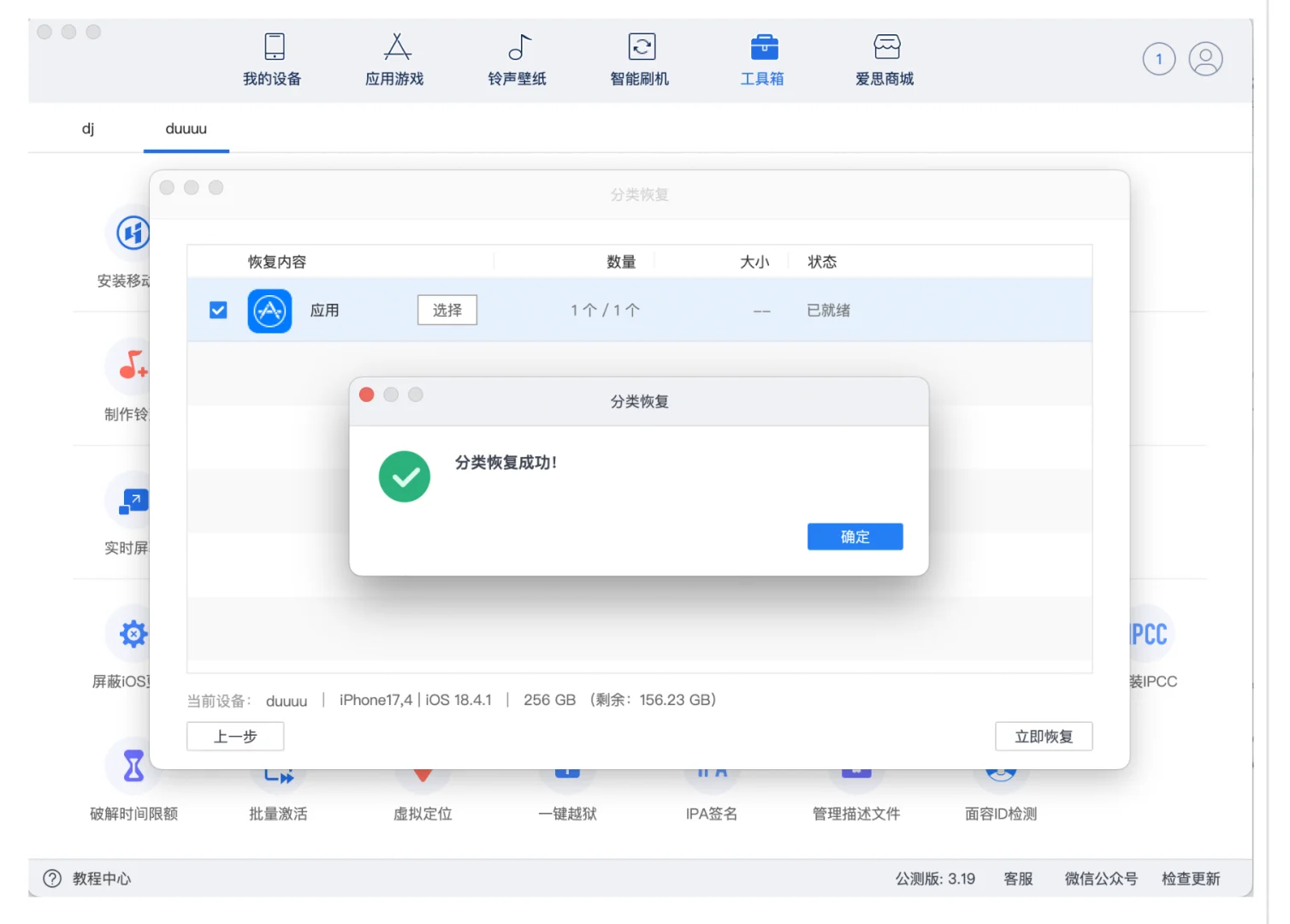Open the 我的设备 section
This screenshot has height=924, width=1290.
pyautogui.click(x=273, y=58)
